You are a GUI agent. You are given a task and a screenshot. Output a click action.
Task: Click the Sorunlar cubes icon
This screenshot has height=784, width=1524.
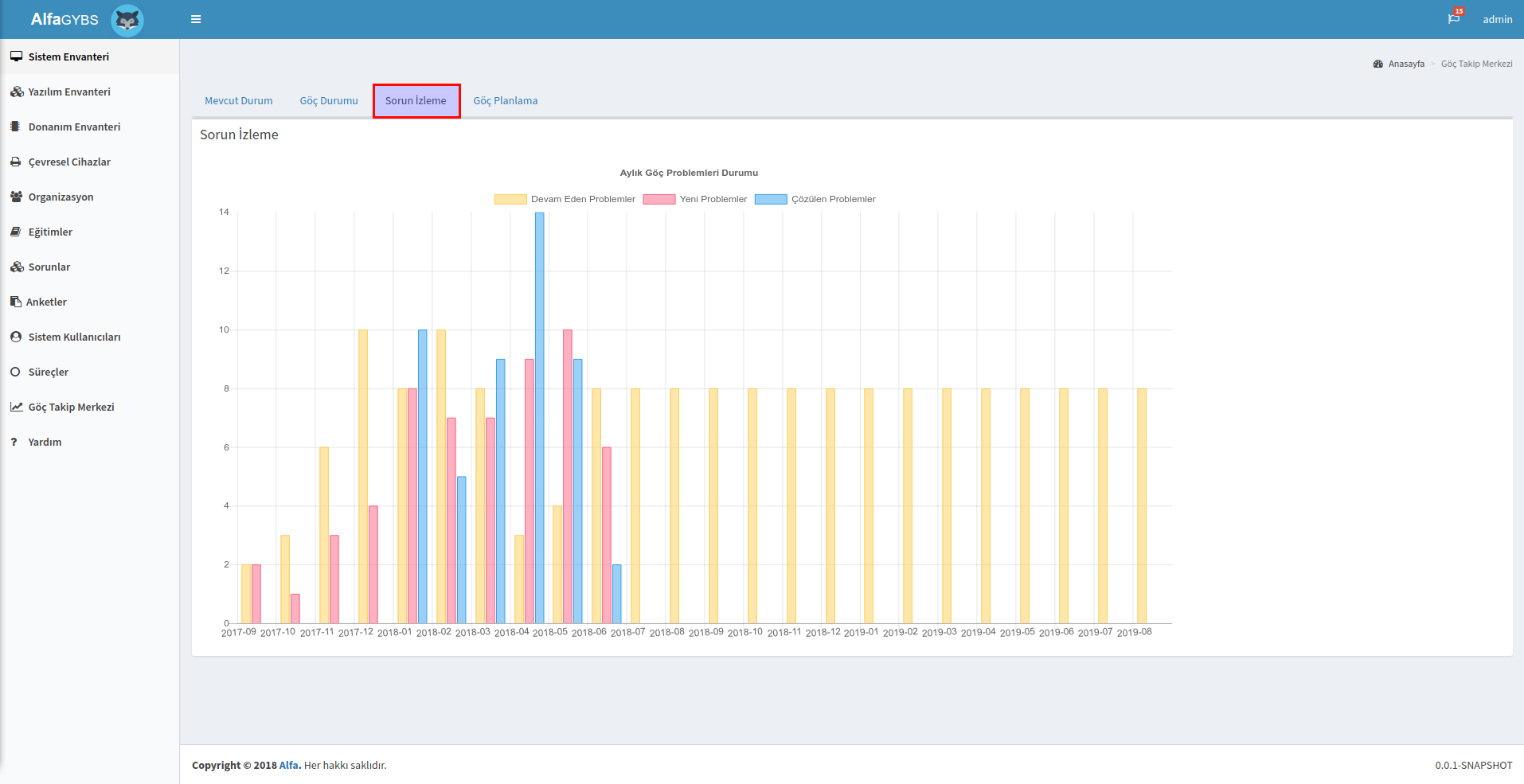pyautogui.click(x=17, y=267)
